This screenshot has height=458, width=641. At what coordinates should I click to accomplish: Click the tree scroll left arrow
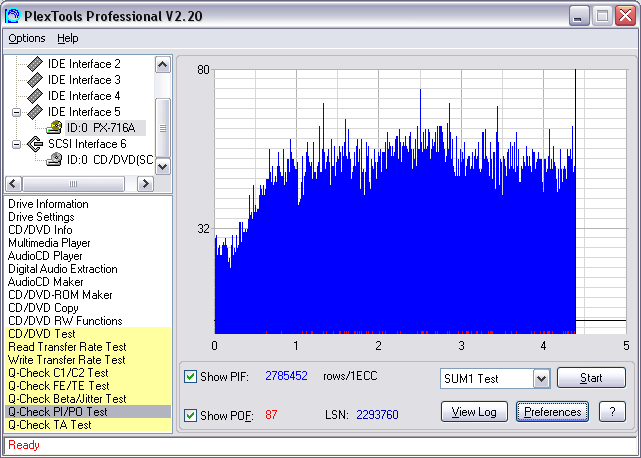13,184
